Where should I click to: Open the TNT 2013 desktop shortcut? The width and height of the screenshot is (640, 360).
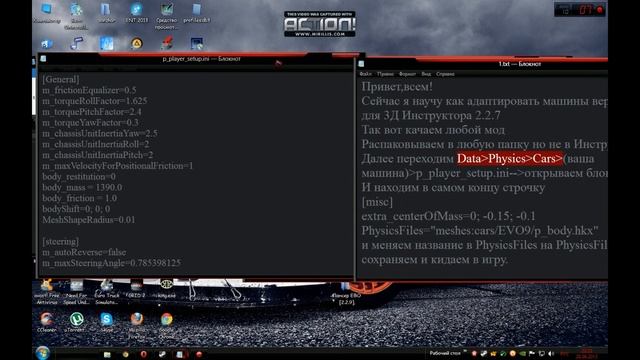[136, 12]
